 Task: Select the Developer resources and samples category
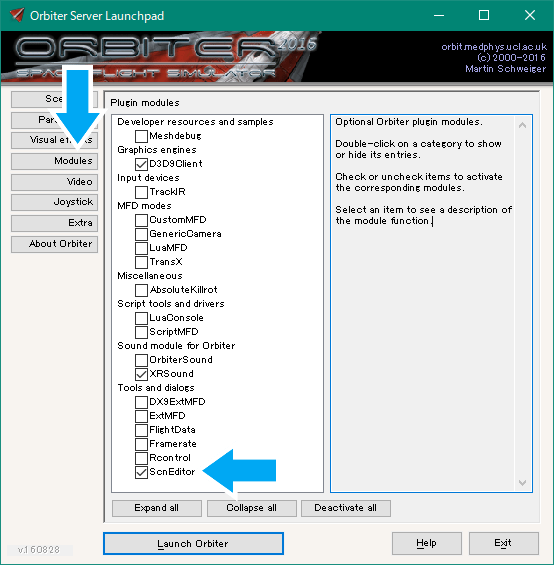(195, 122)
